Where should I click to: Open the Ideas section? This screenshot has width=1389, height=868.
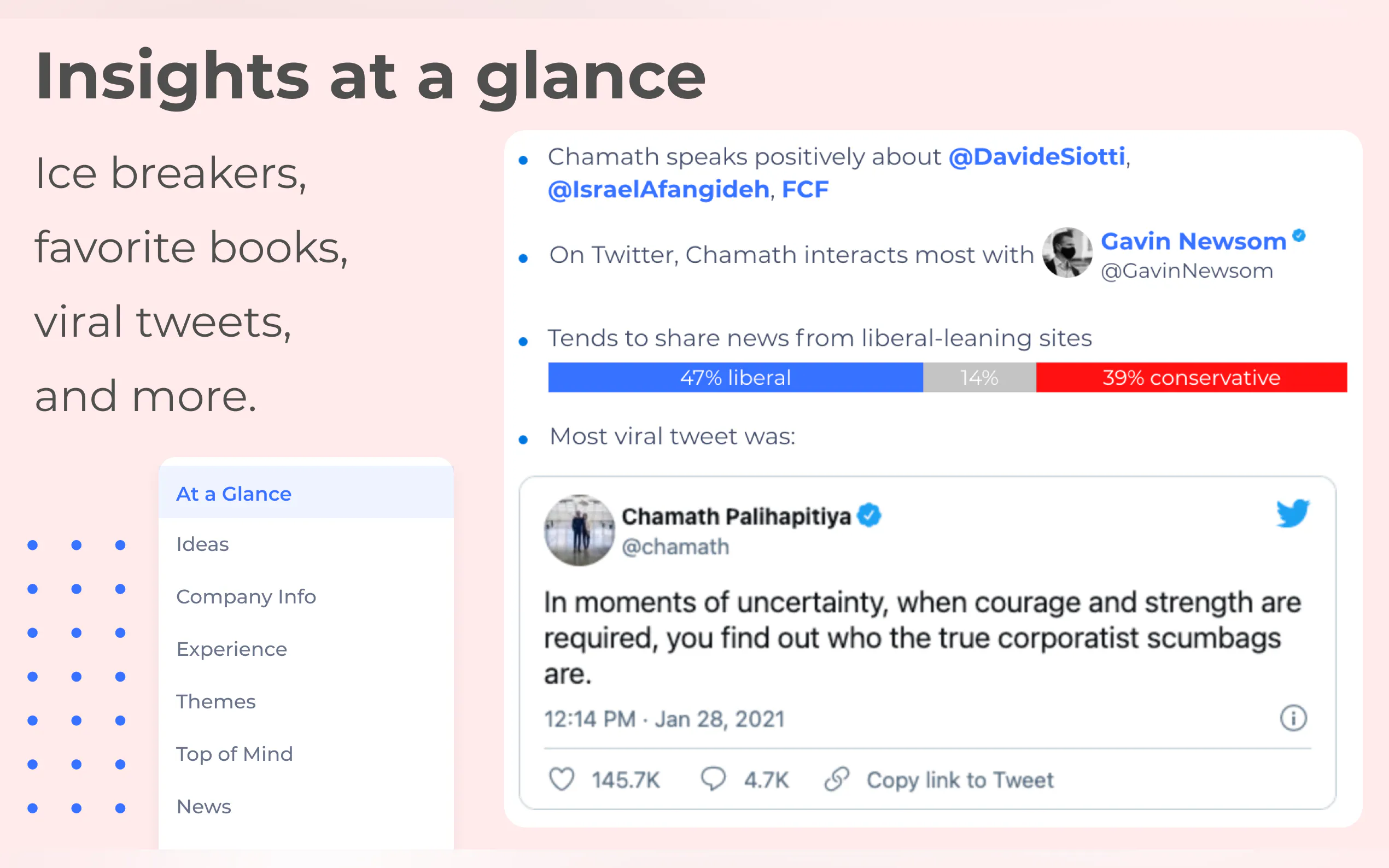[202, 544]
